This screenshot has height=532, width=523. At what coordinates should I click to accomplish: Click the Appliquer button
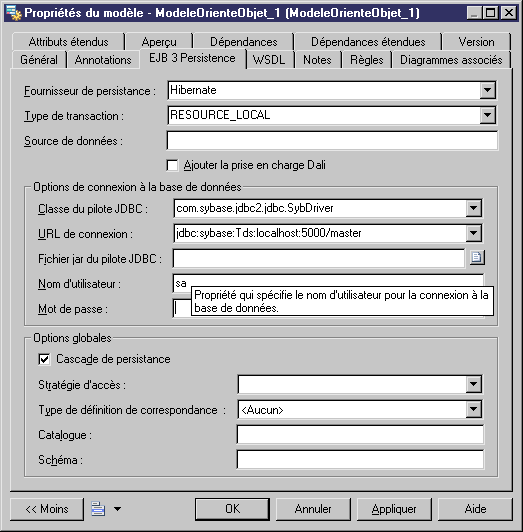point(394,509)
